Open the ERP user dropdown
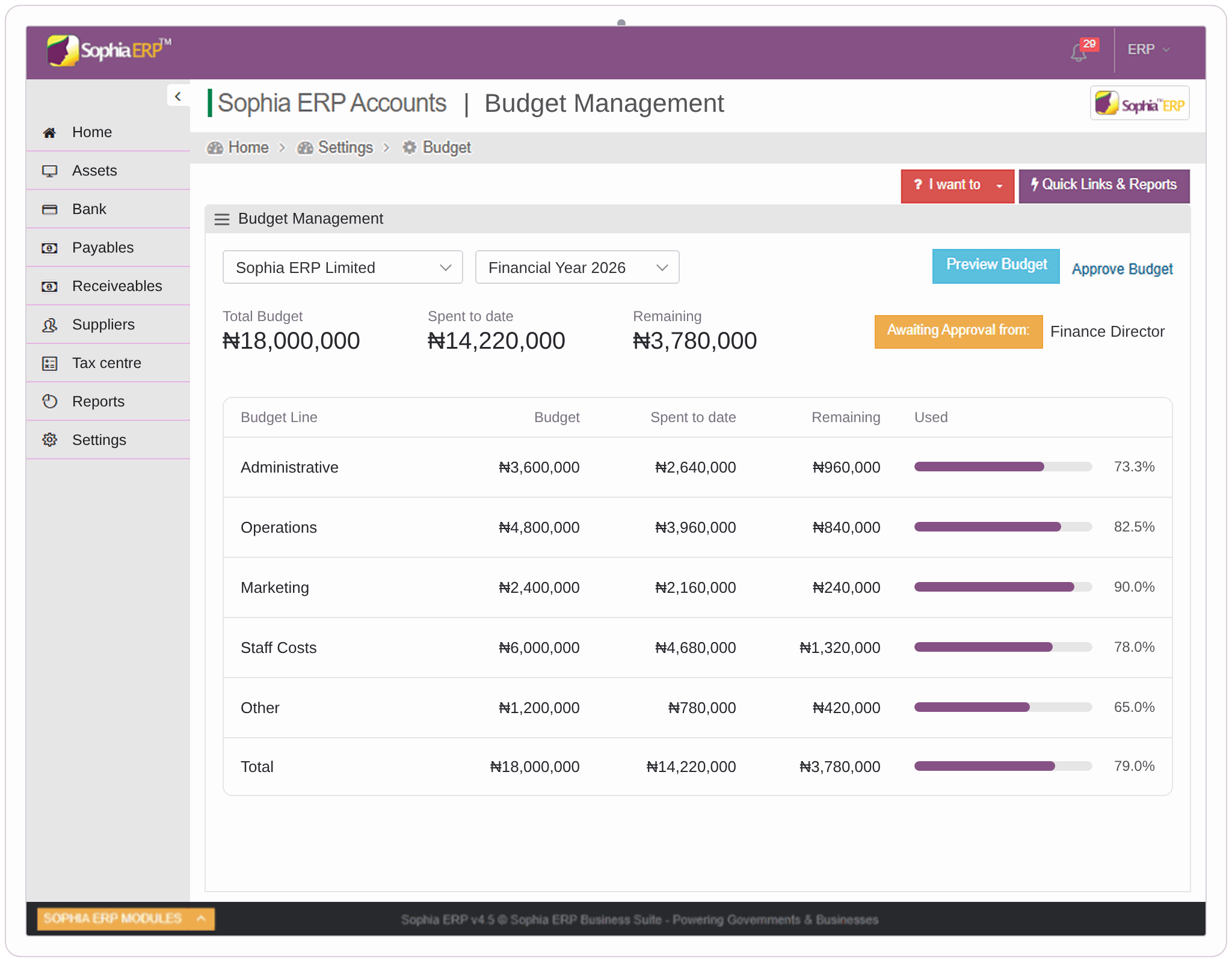 [1148, 49]
